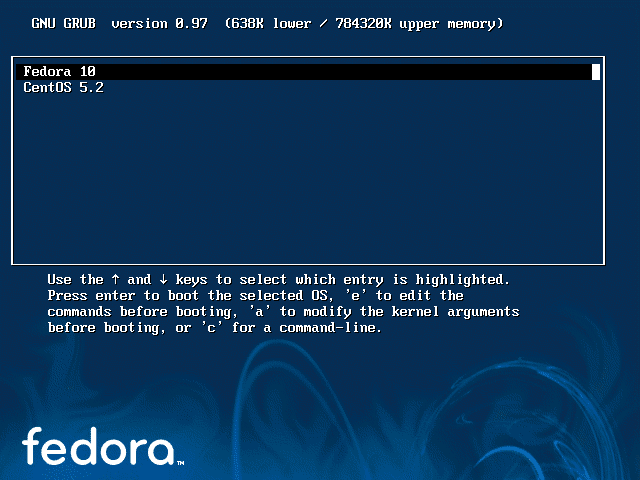Click the white cursor block in the highlighted row
The image size is (640, 480).
pyautogui.click(x=596, y=72)
